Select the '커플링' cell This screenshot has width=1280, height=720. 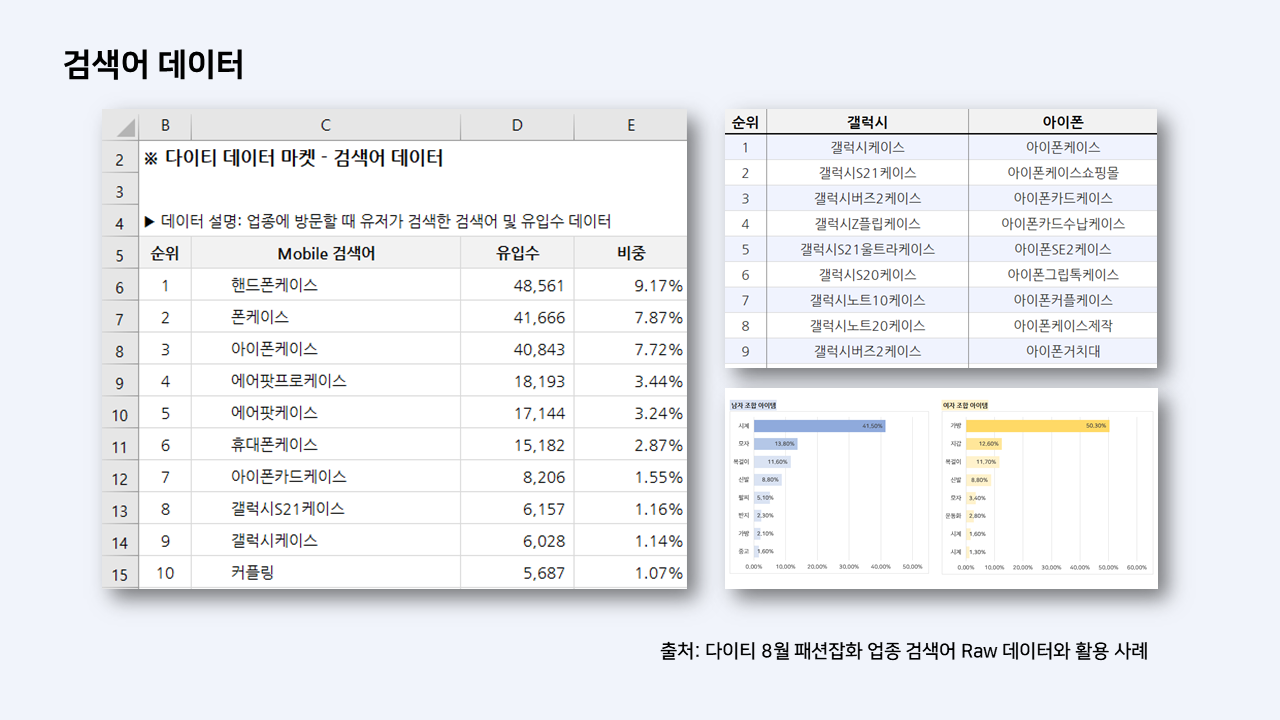point(326,573)
